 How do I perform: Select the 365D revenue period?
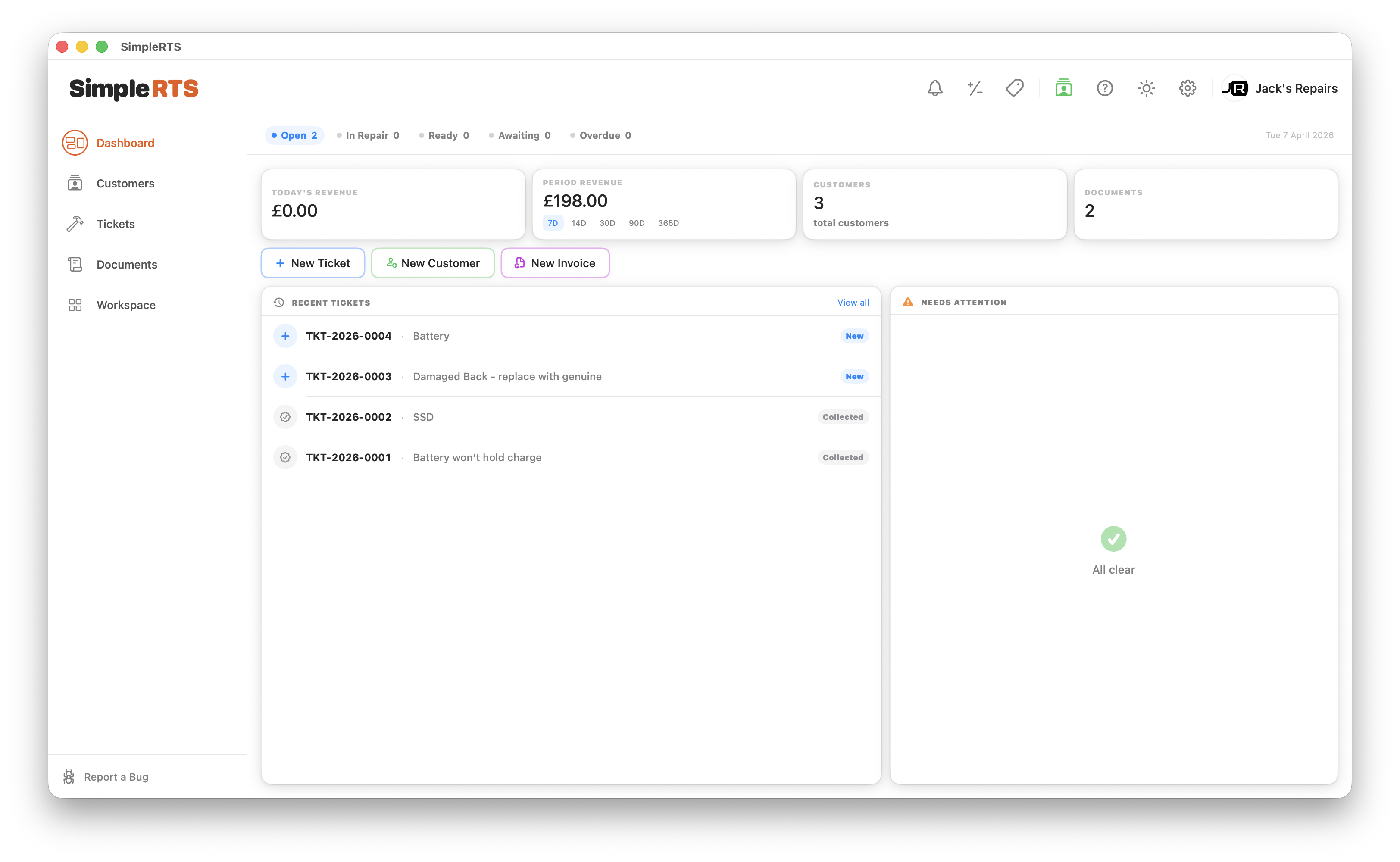pos(668,223)
